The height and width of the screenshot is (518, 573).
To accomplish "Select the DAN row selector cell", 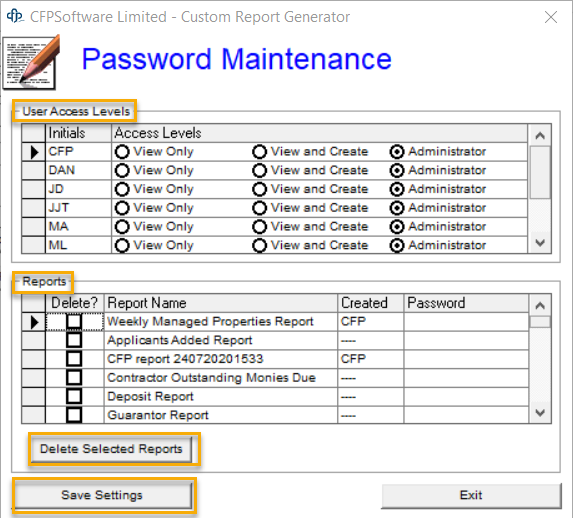I will 33,170.
